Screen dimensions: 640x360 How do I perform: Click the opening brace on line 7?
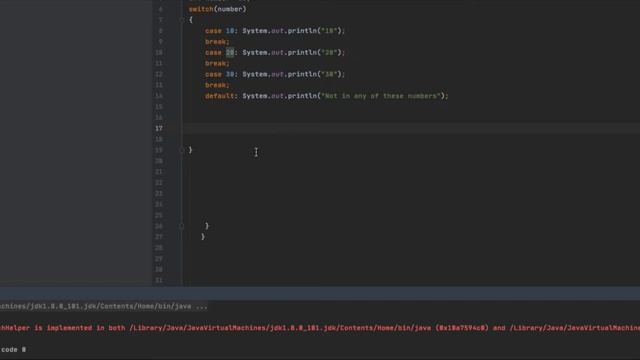point(191,20)
